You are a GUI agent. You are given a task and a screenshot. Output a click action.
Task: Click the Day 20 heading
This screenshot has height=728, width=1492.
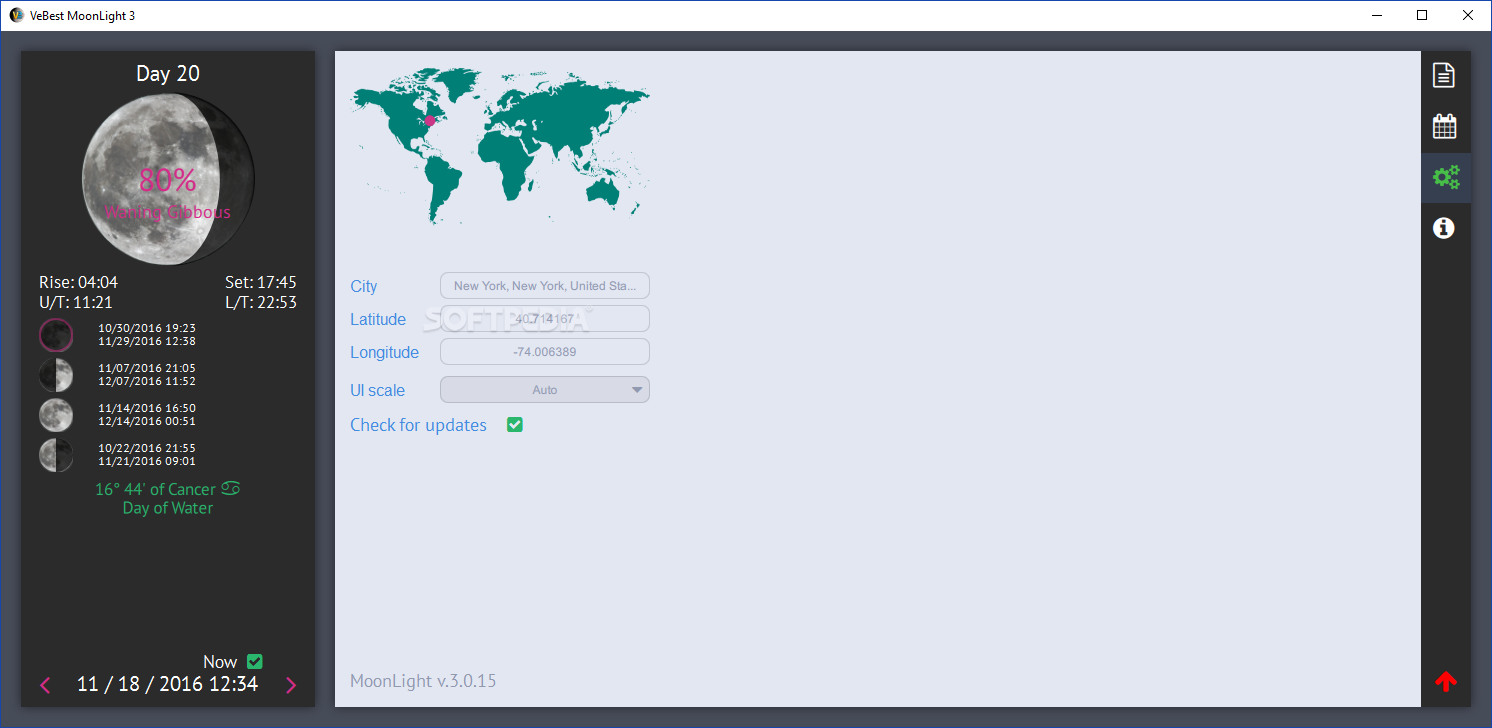click(x=168, y=73)
